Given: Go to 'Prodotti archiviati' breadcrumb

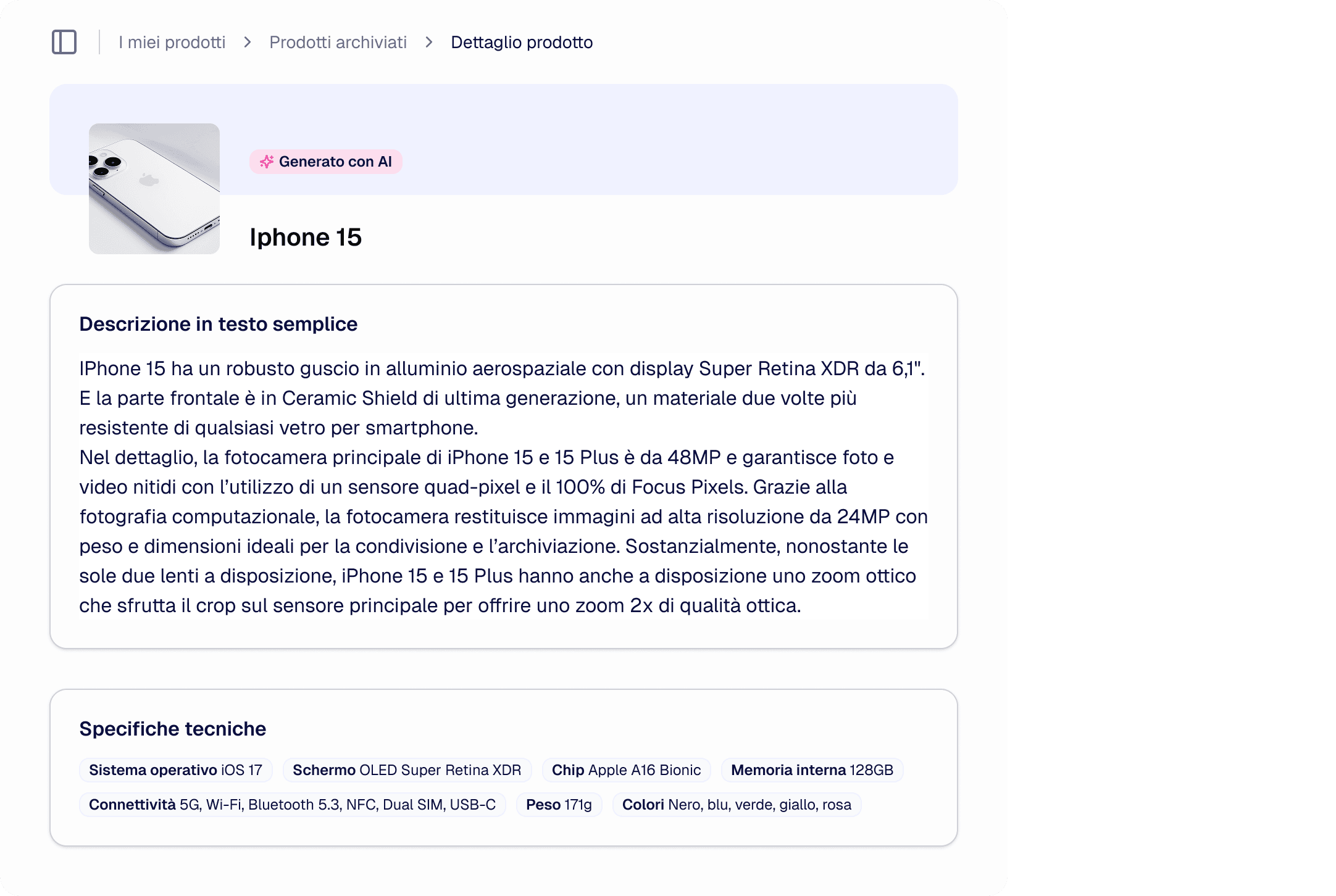Looking at the screenshot, I should point(338,43).
